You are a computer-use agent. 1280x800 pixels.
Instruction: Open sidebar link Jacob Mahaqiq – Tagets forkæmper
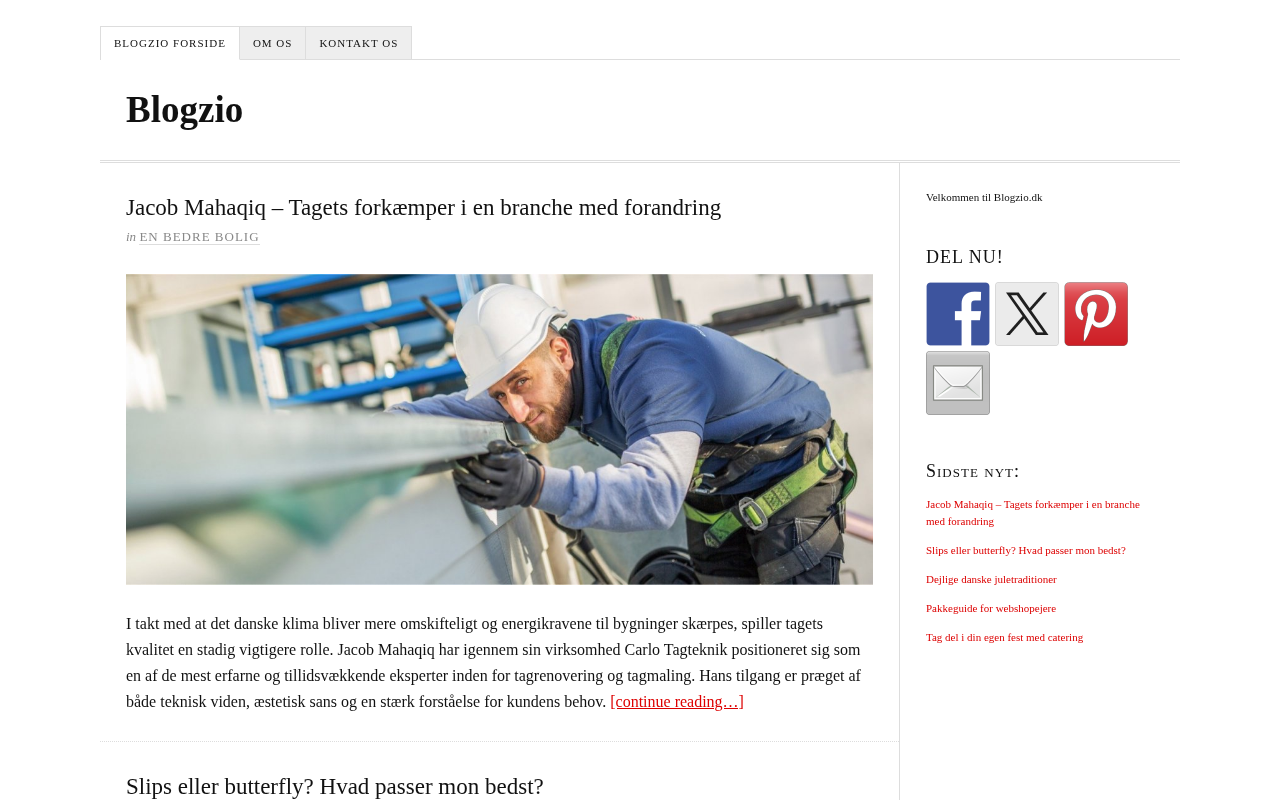point(1033,512)
